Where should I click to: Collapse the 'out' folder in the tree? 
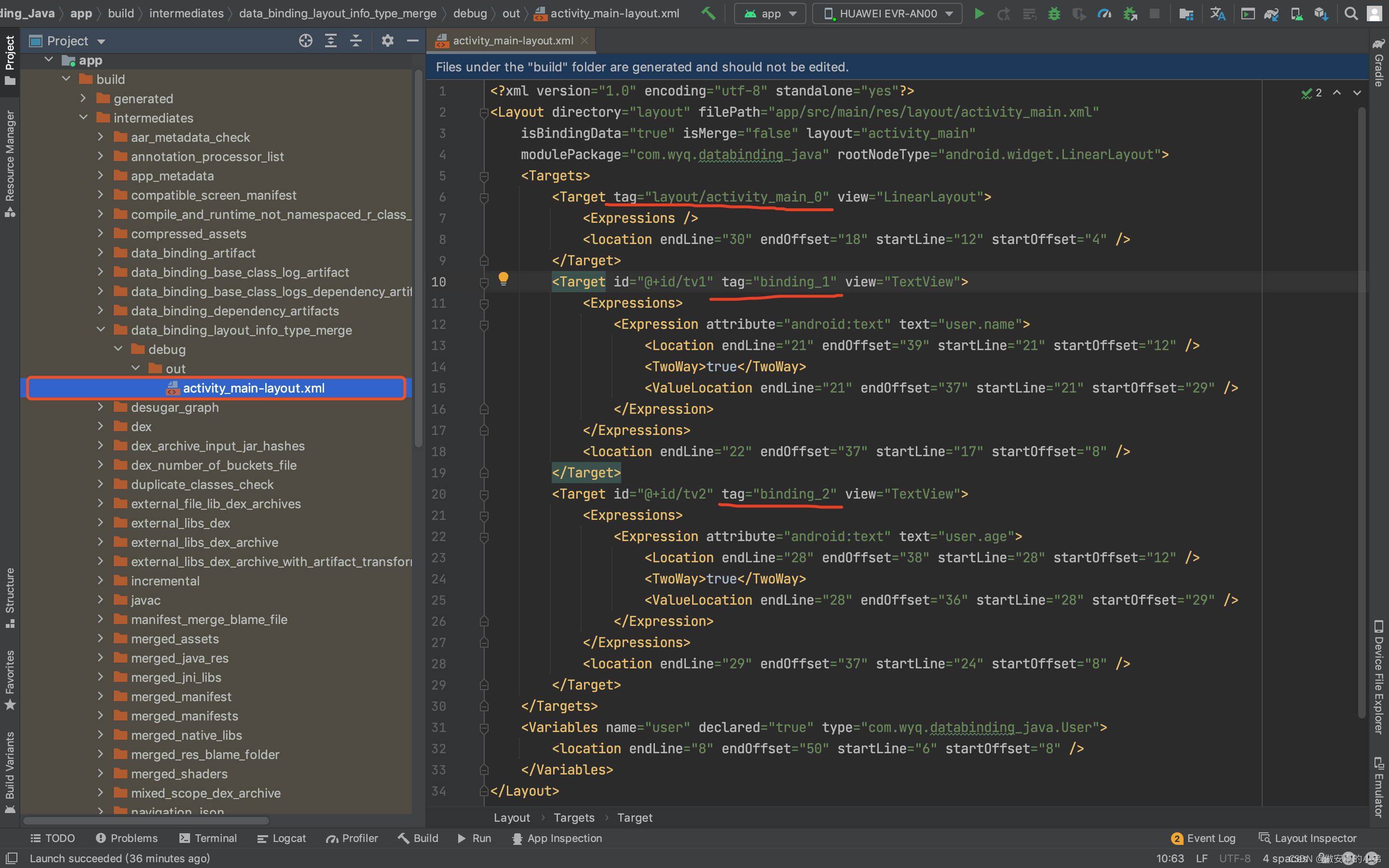pos(136,368)
